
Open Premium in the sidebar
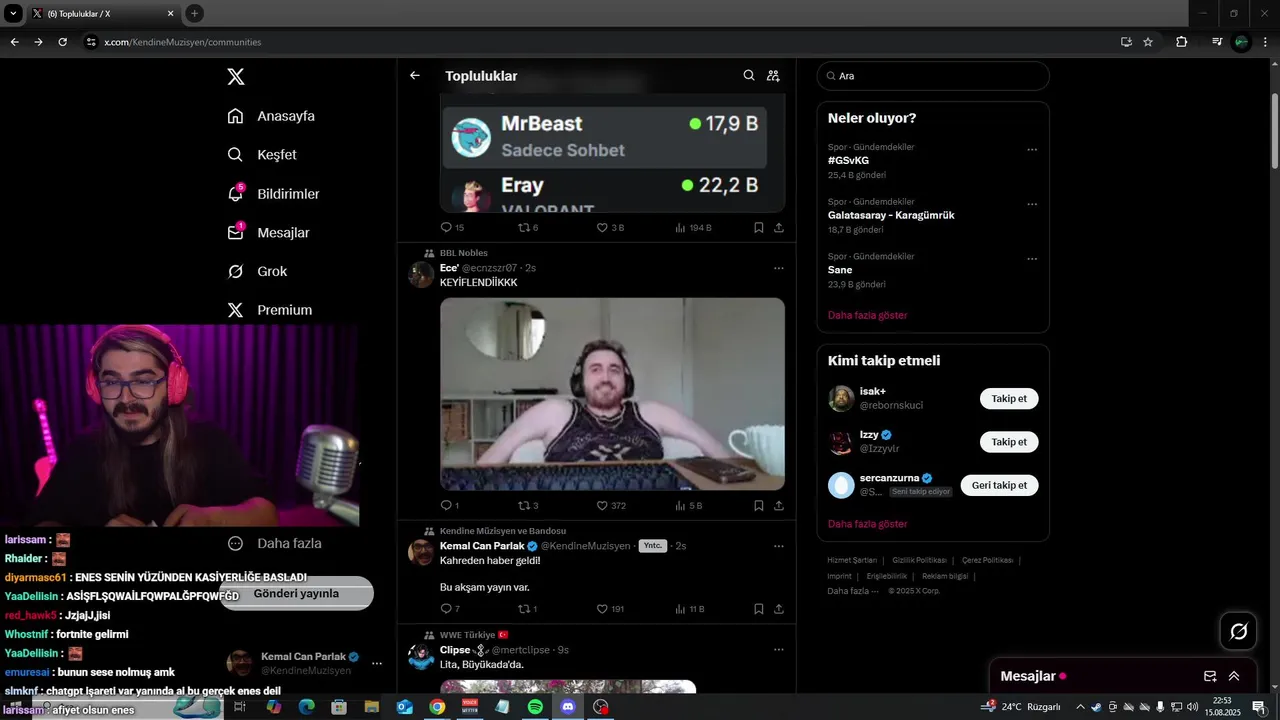pos(270,310)
